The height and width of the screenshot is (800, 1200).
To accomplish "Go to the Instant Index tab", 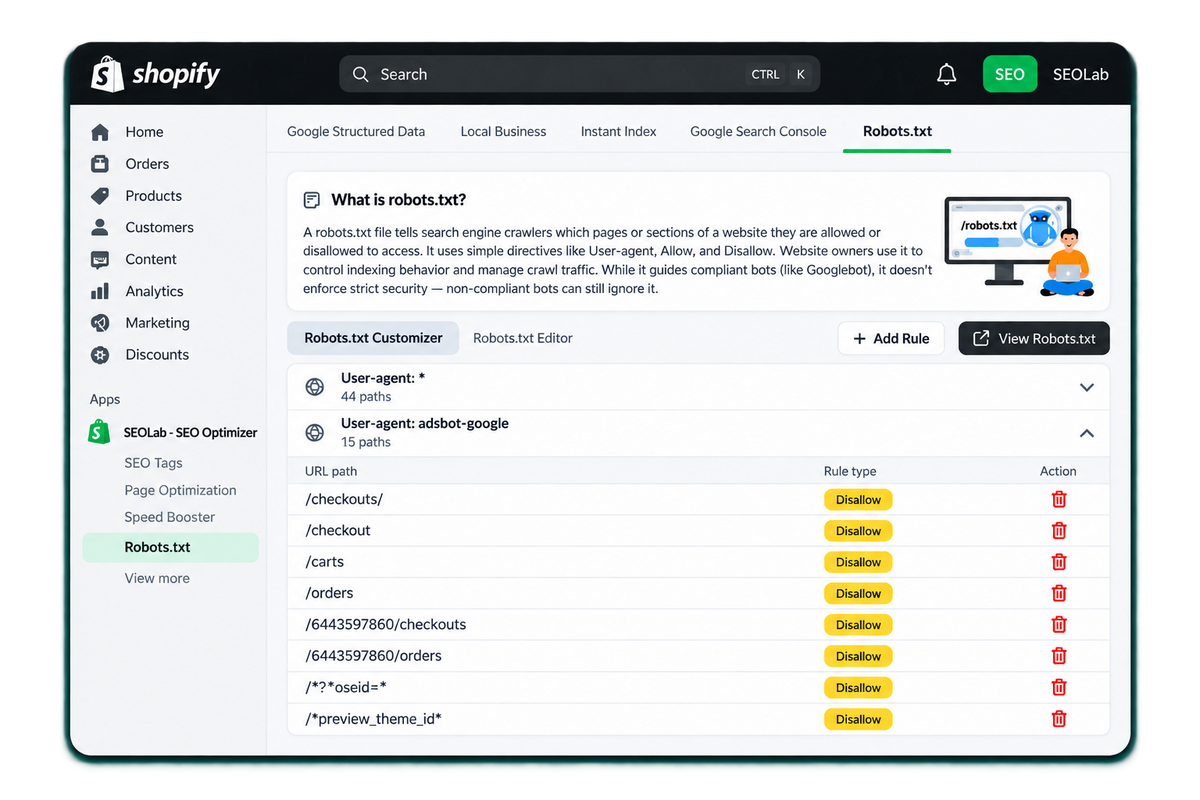I will [619, 131].
